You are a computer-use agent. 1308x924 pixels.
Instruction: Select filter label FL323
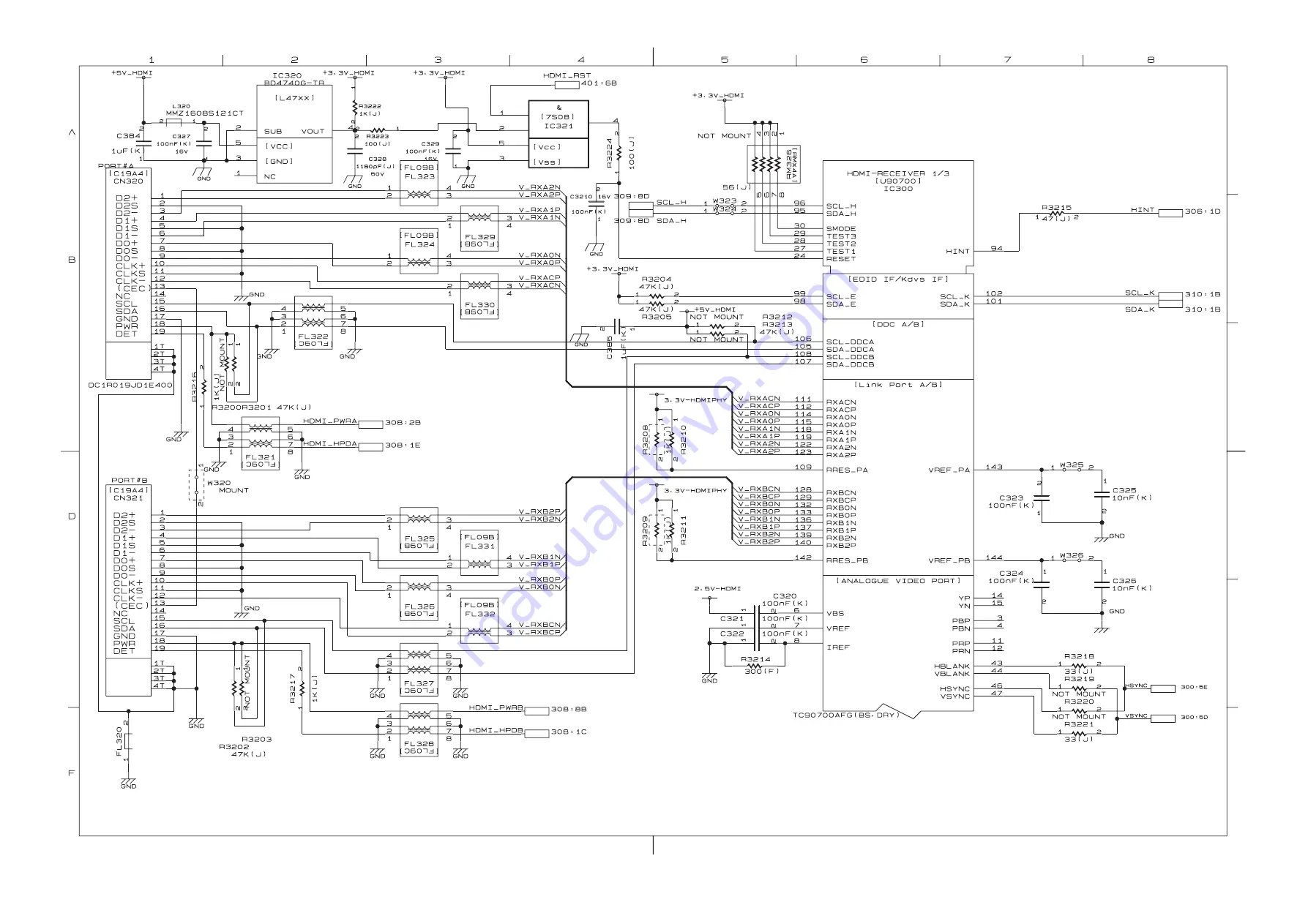(419, 176)
